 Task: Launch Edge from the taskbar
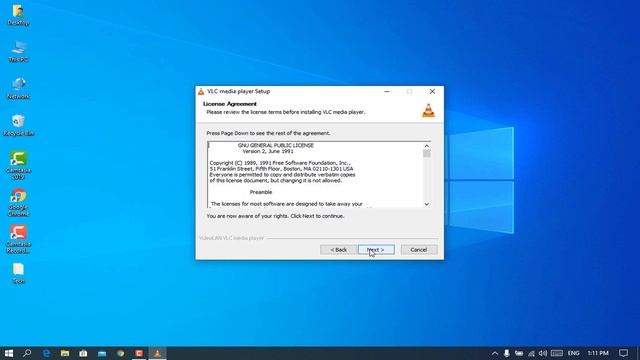(x=46, y=353)
